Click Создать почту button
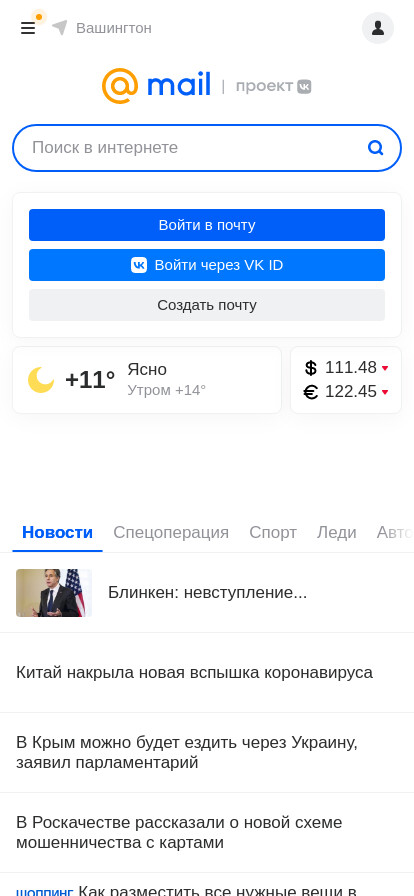 pos(207,305)
